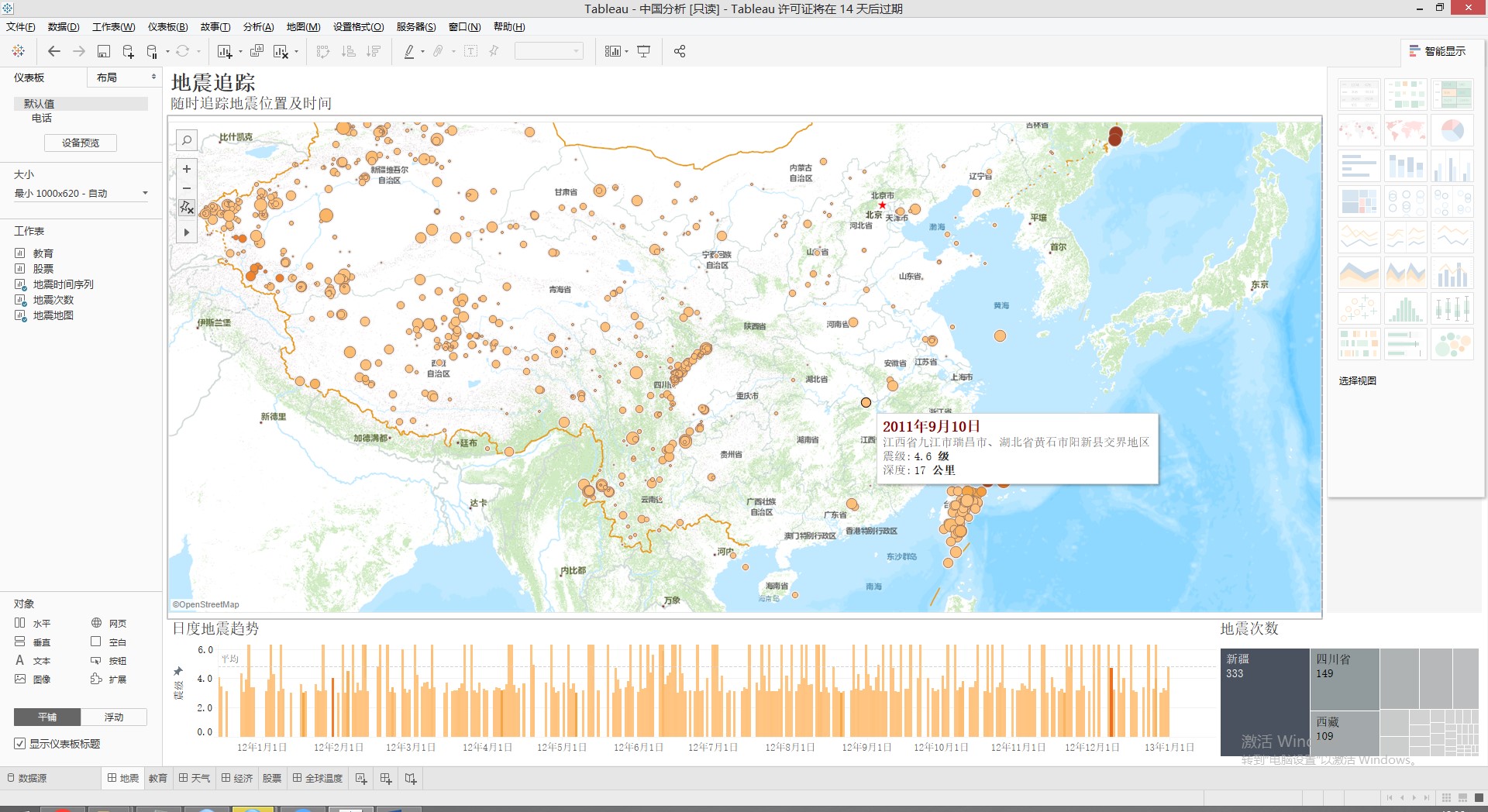Click the clear sheet icon
Viewport: 1488px width, 812px height.
[281, 51]
